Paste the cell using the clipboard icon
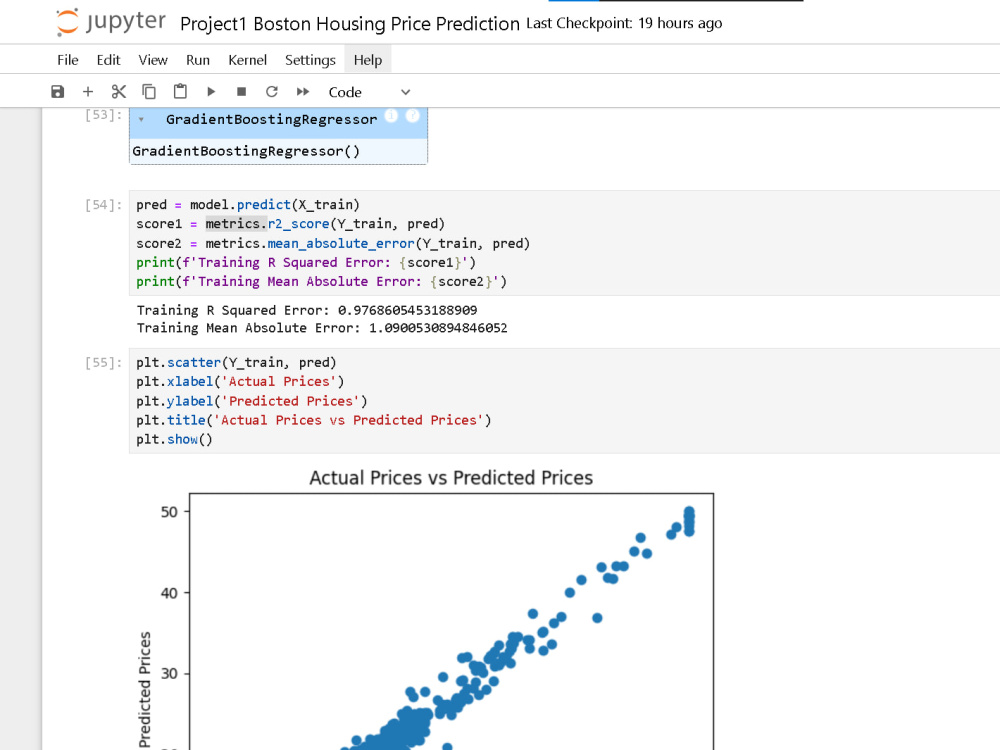This screenshot has width=1000, height=750. point(180,92)
